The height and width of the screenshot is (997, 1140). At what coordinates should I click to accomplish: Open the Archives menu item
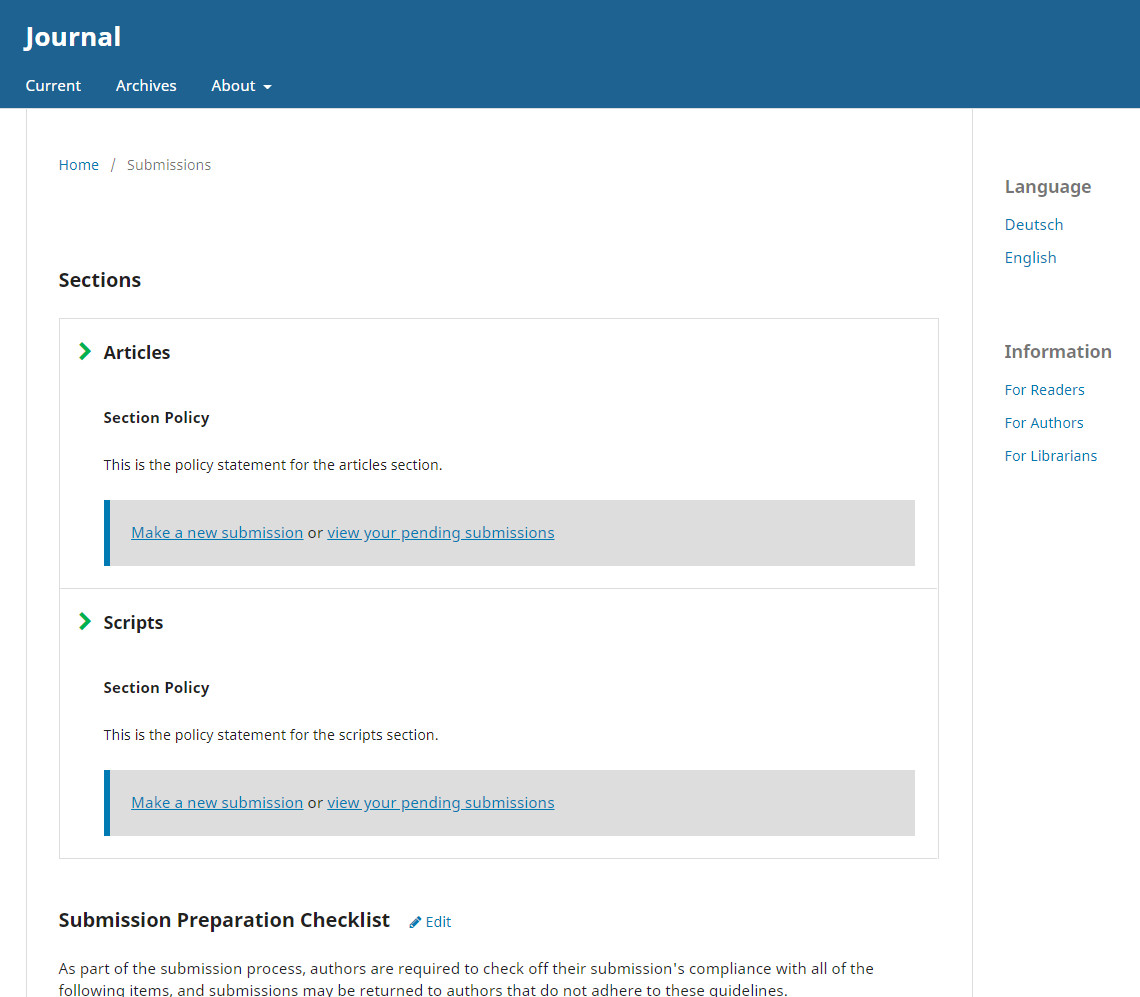[146, 86]
